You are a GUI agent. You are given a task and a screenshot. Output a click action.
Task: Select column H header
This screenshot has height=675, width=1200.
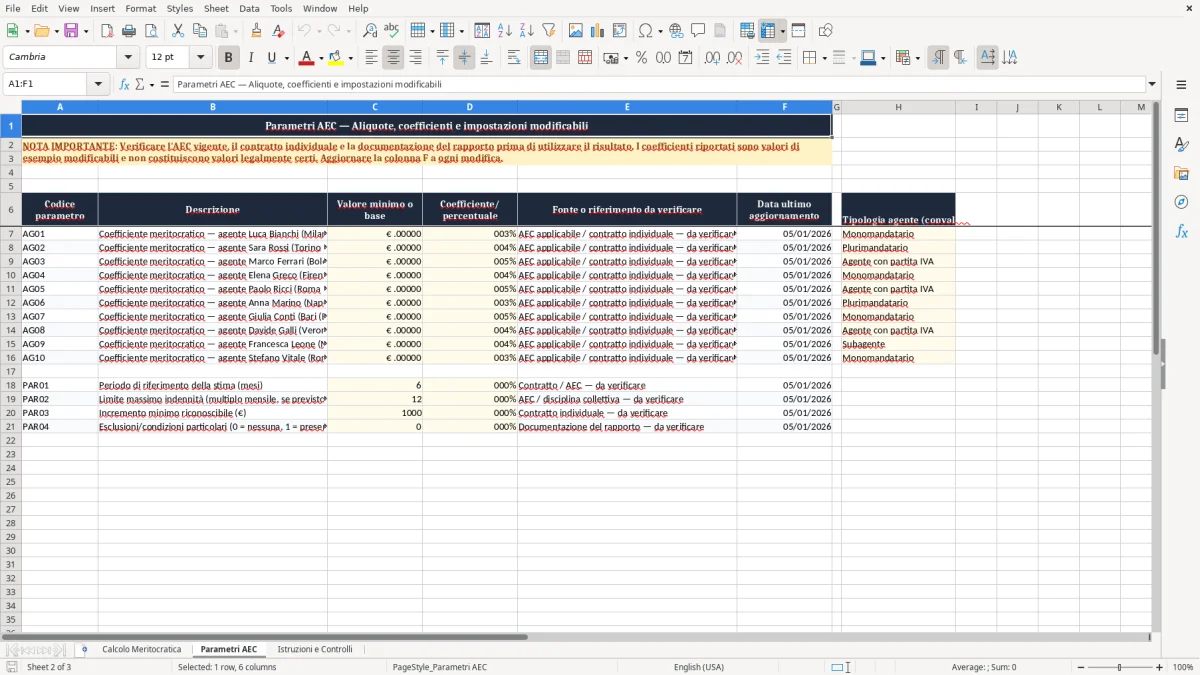[898, 107]
